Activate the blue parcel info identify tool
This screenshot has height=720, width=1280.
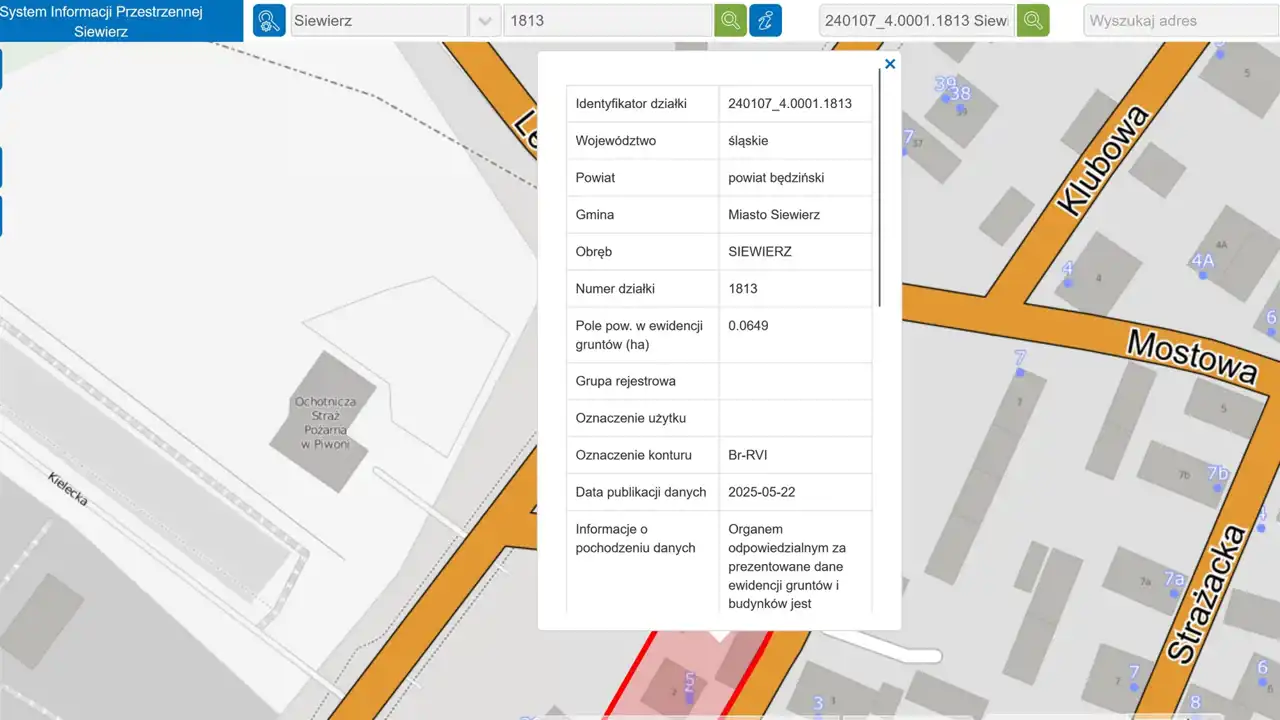click(765, 20)
